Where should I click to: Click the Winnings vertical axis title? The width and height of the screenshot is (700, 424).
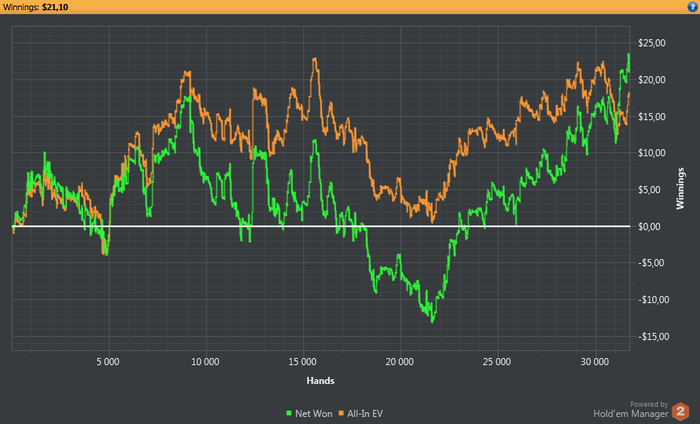tap(680, 188)
